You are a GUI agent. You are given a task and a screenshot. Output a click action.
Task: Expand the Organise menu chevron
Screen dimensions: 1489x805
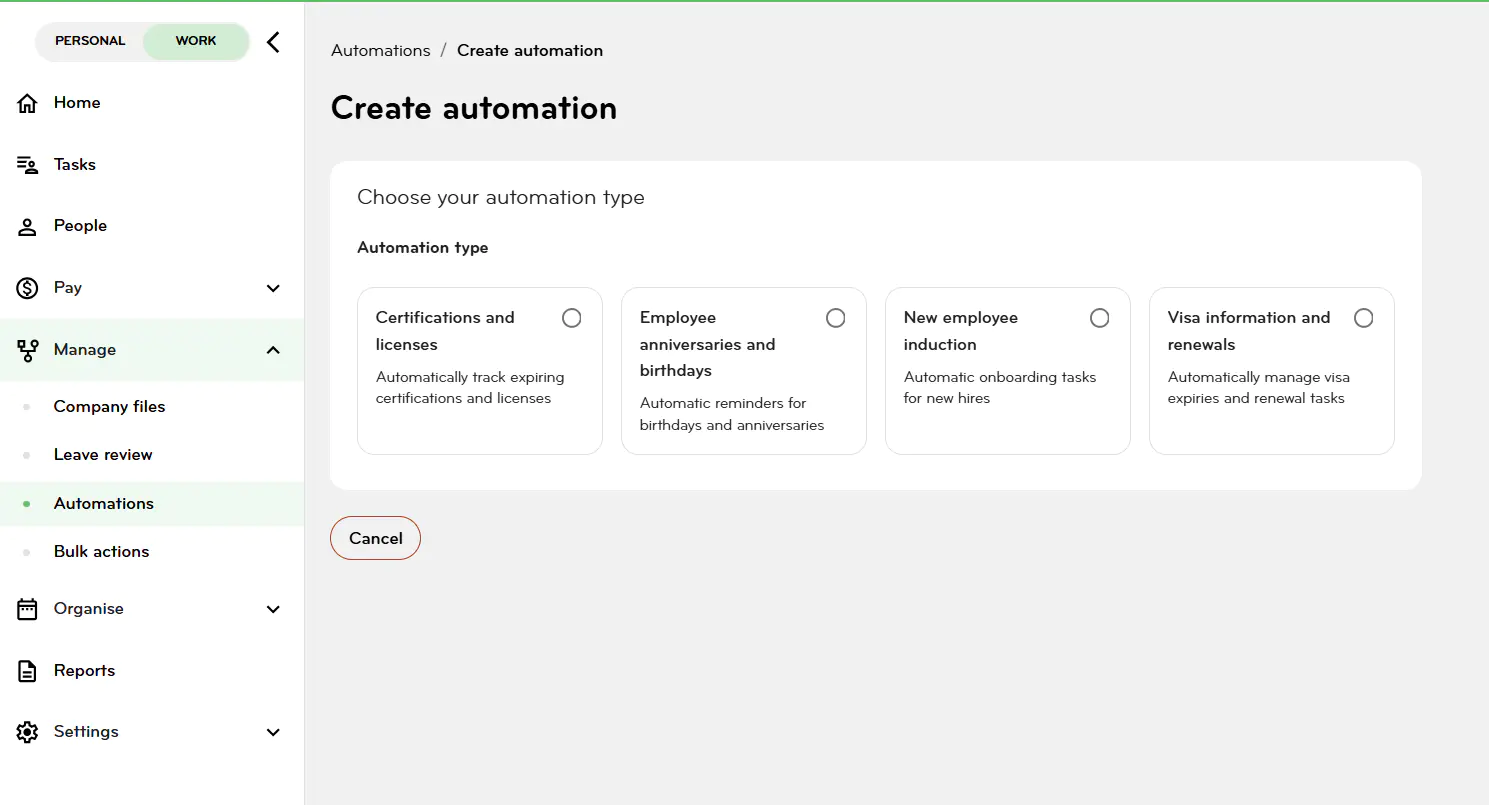coord(273,609)
